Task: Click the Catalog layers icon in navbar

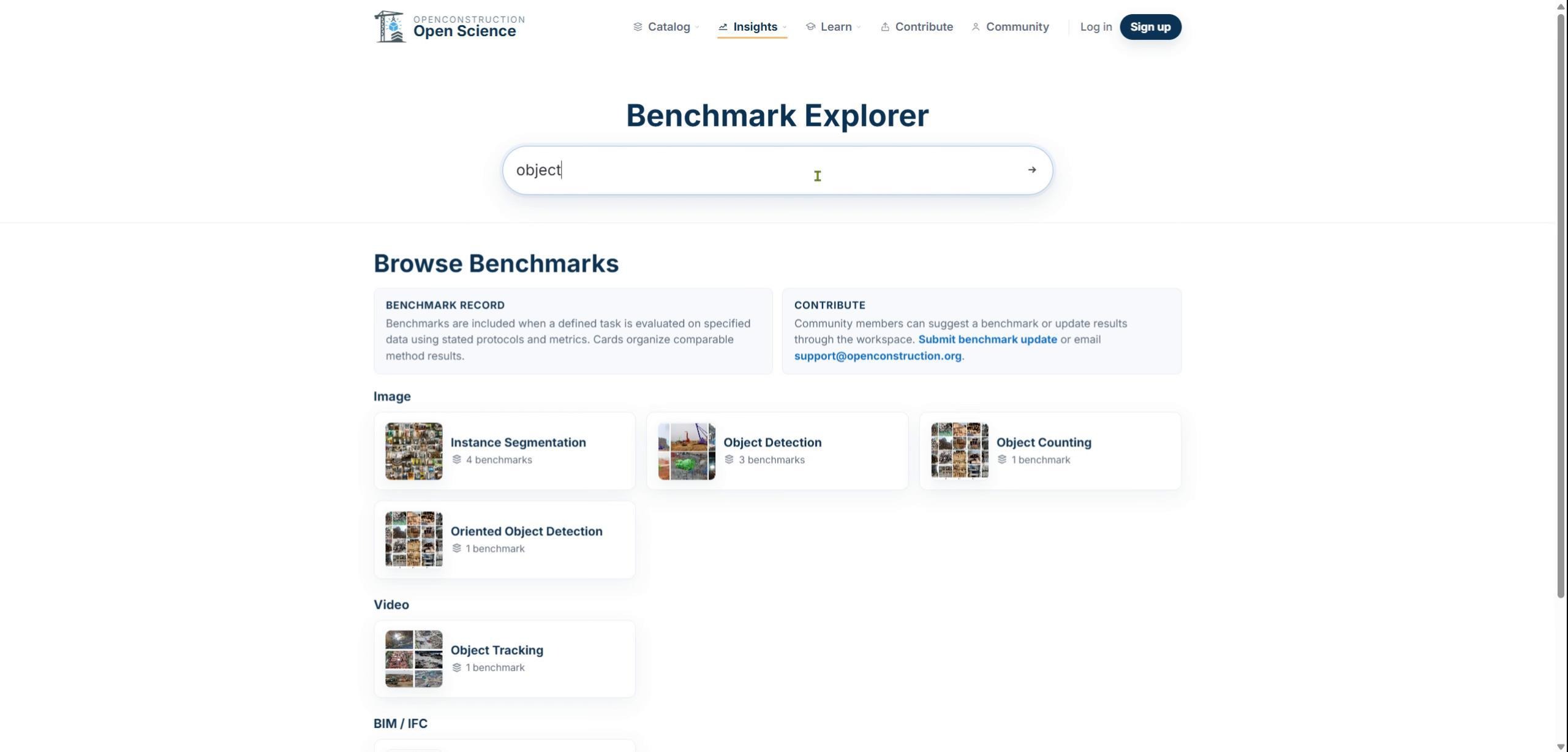Action: [x=638, y=27]
